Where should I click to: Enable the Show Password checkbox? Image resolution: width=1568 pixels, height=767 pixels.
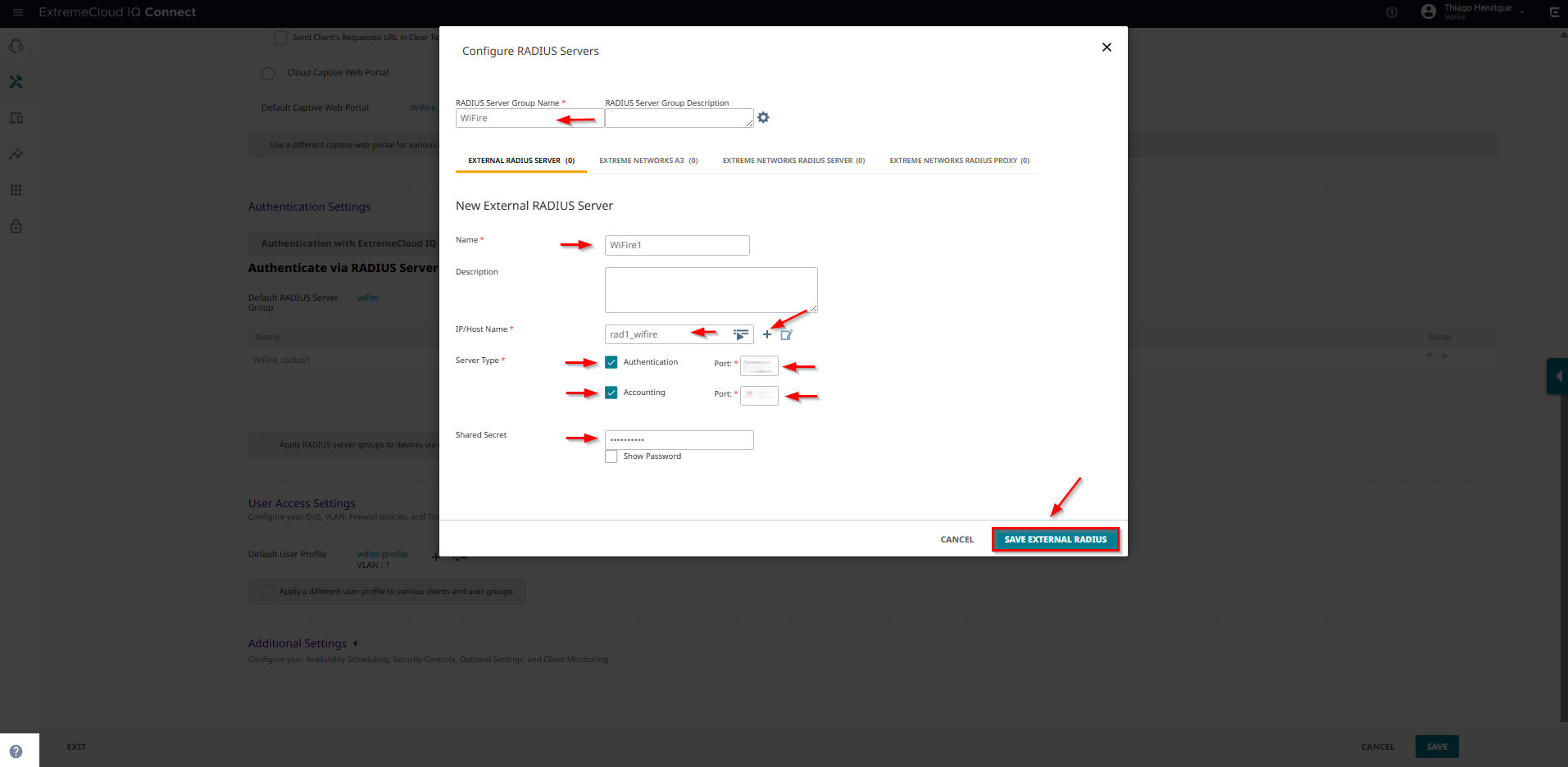[611, 456]
